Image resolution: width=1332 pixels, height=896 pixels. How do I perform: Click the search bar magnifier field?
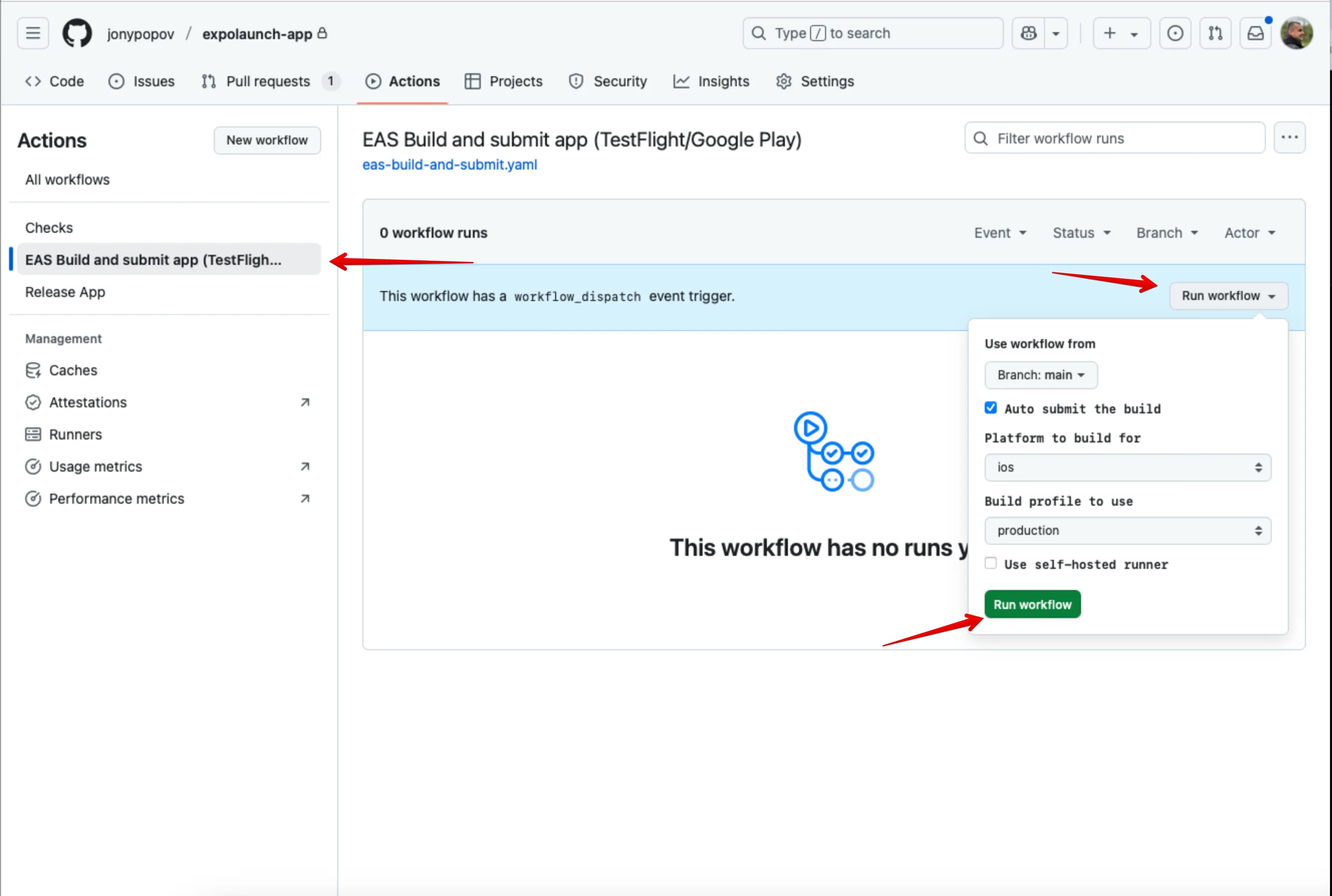tap(872, 33)
